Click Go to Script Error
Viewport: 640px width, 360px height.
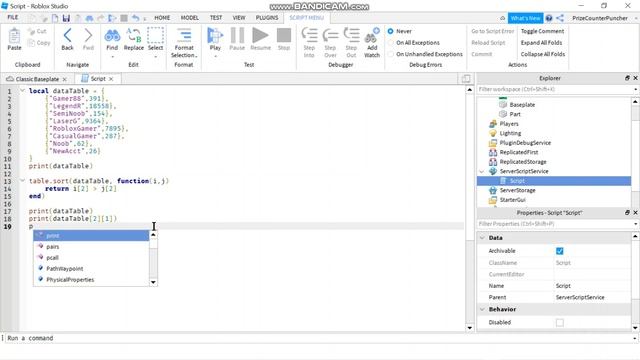coord(493,31)
